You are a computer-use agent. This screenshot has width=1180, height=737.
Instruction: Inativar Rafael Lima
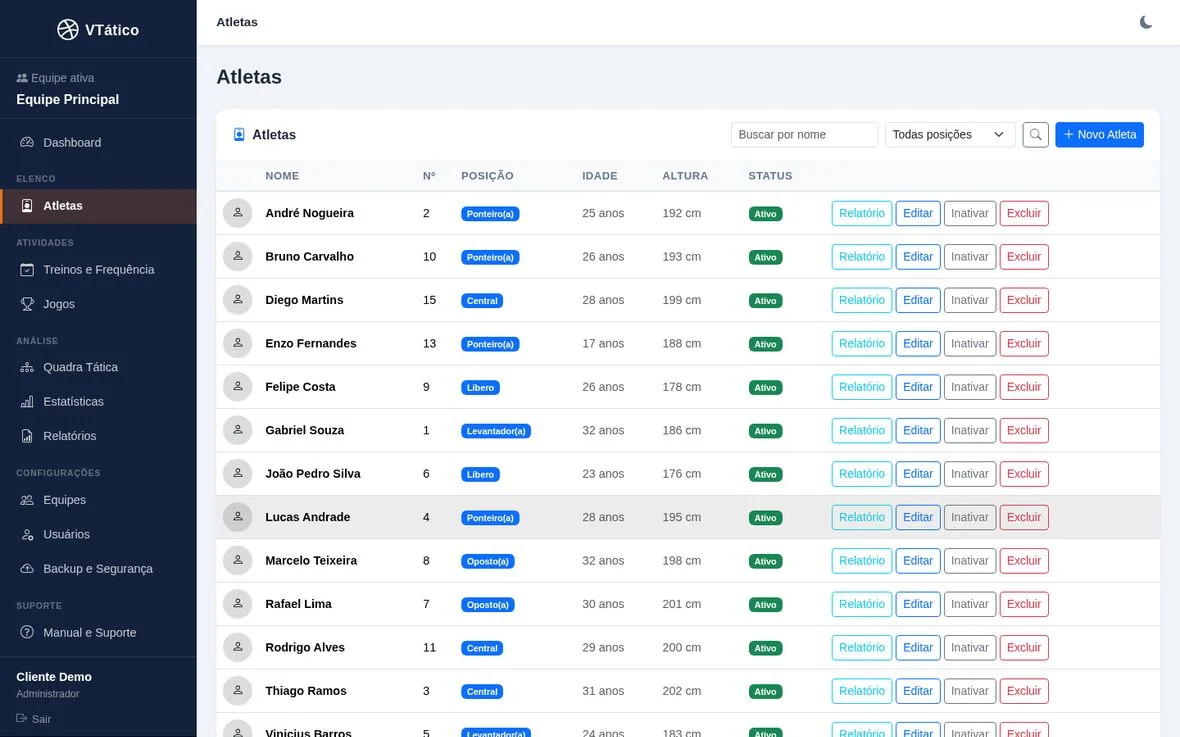pos(969,604)
